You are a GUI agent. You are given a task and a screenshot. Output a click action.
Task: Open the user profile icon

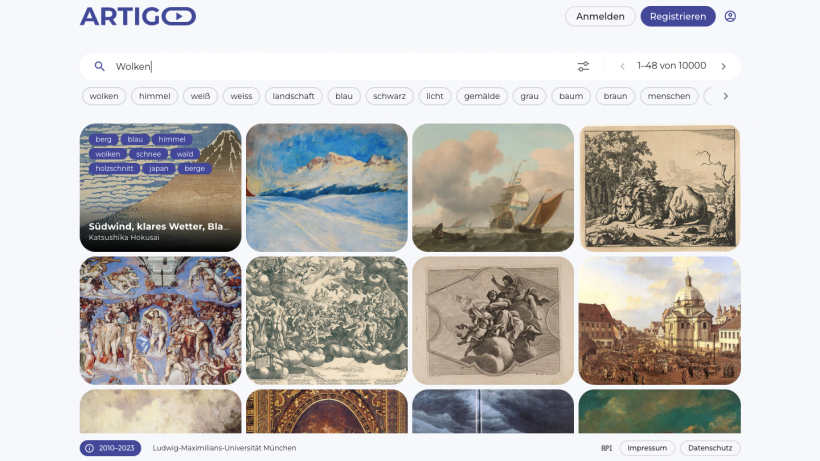click(x=730, y=16)
